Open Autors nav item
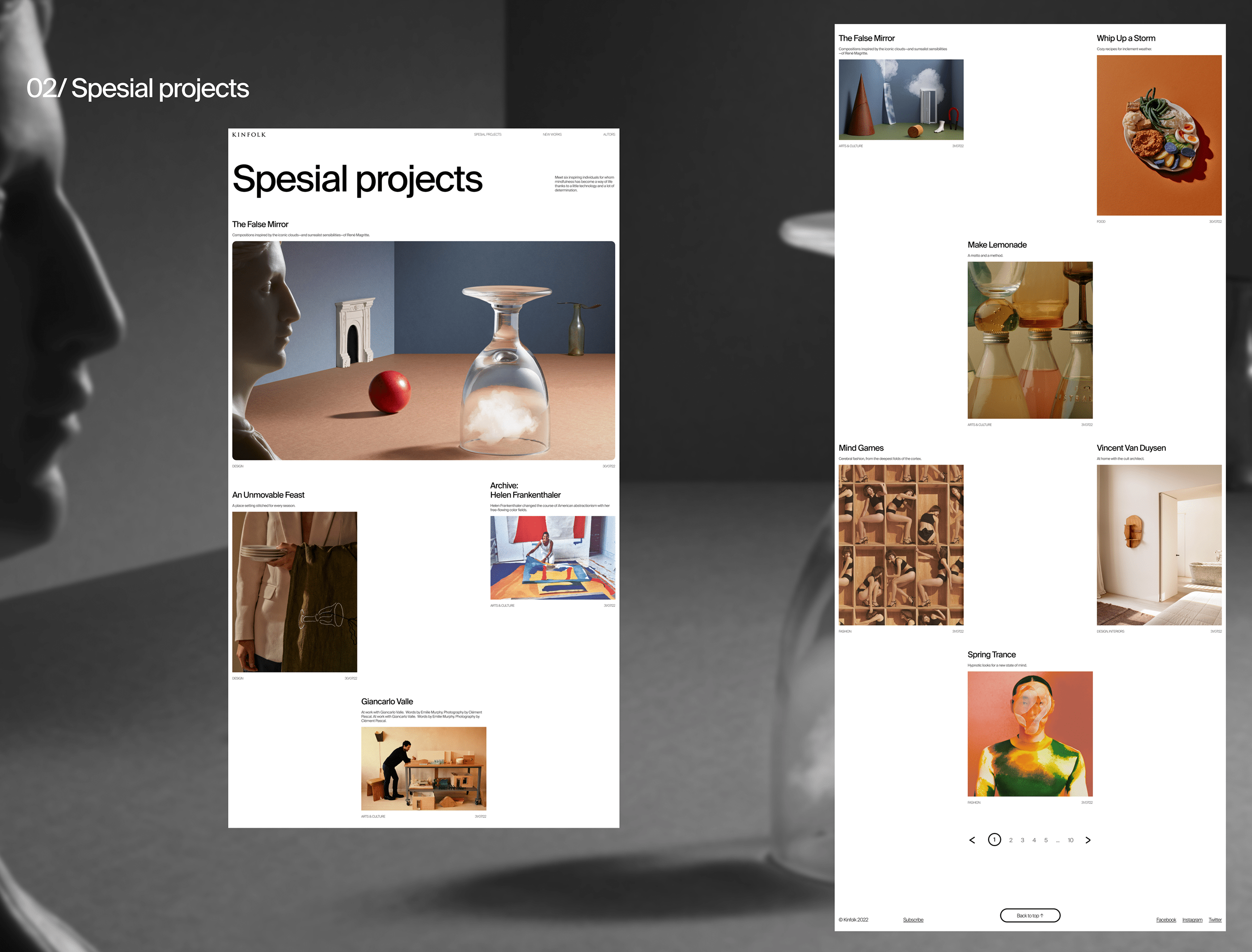Screen dimensions: 1252x952 click(x=609, y=135)
